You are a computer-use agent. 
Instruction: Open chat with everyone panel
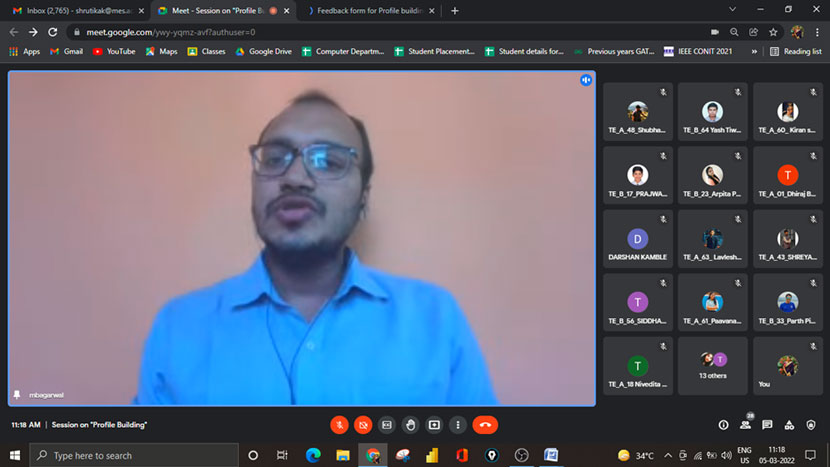[x=767, y=425]
